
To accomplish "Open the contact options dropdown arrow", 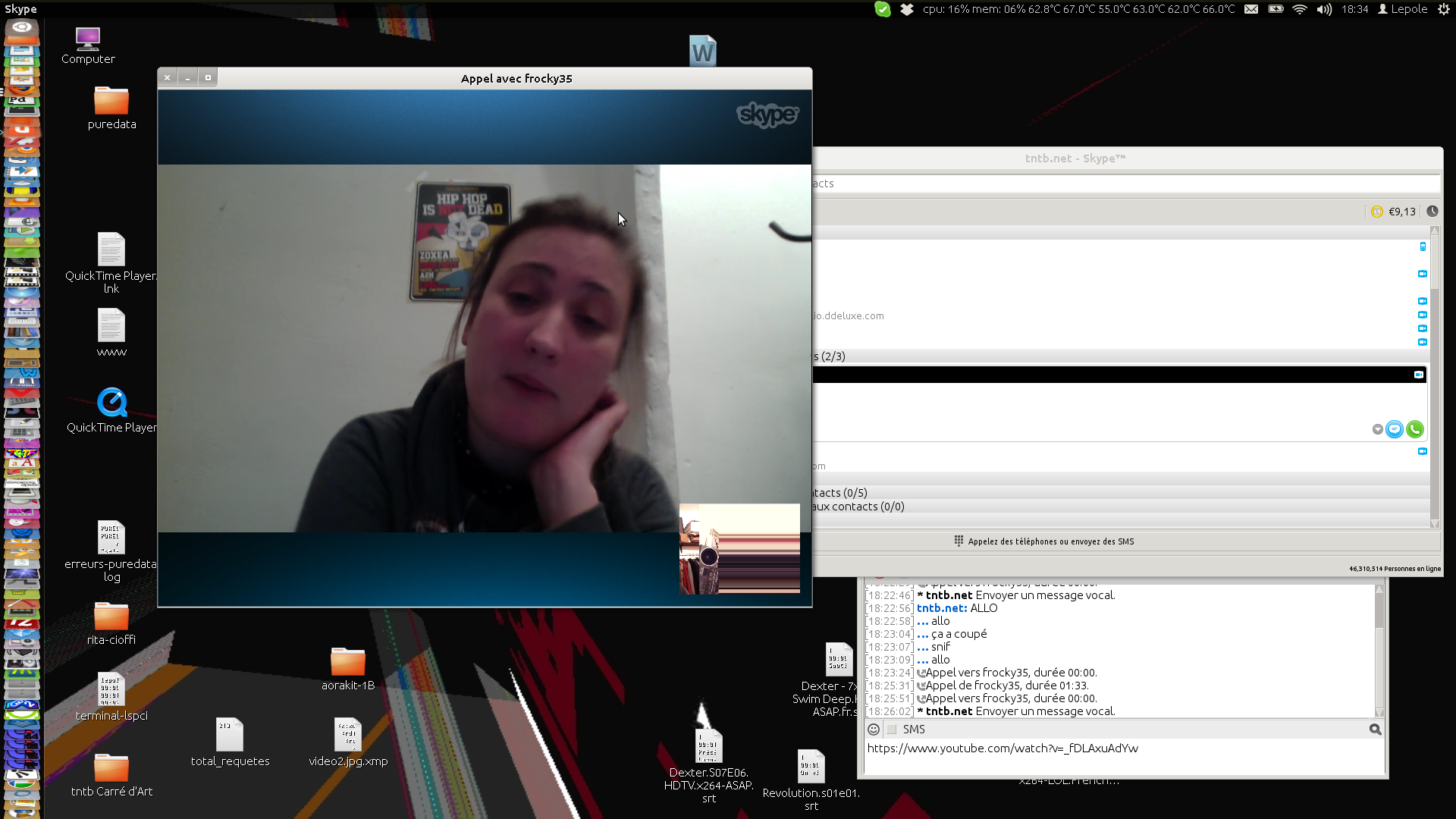I will pos(1377,430).
